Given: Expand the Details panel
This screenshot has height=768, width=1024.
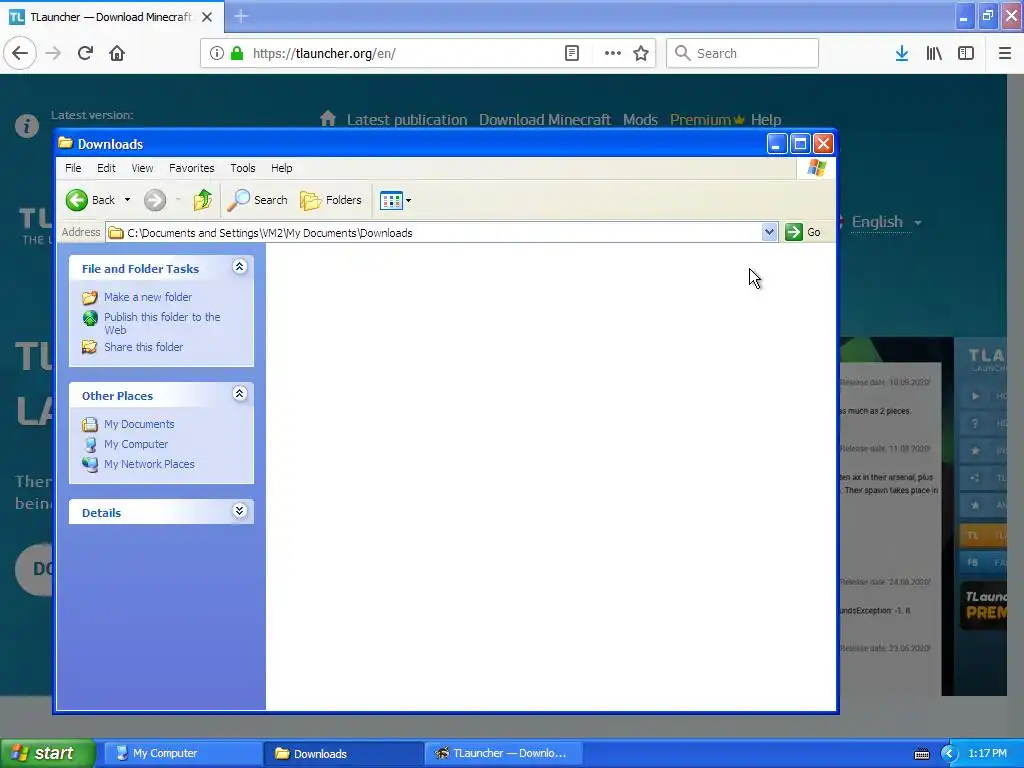Looking at the screenshot, I should pyautogui.click(x=240, y=511).
